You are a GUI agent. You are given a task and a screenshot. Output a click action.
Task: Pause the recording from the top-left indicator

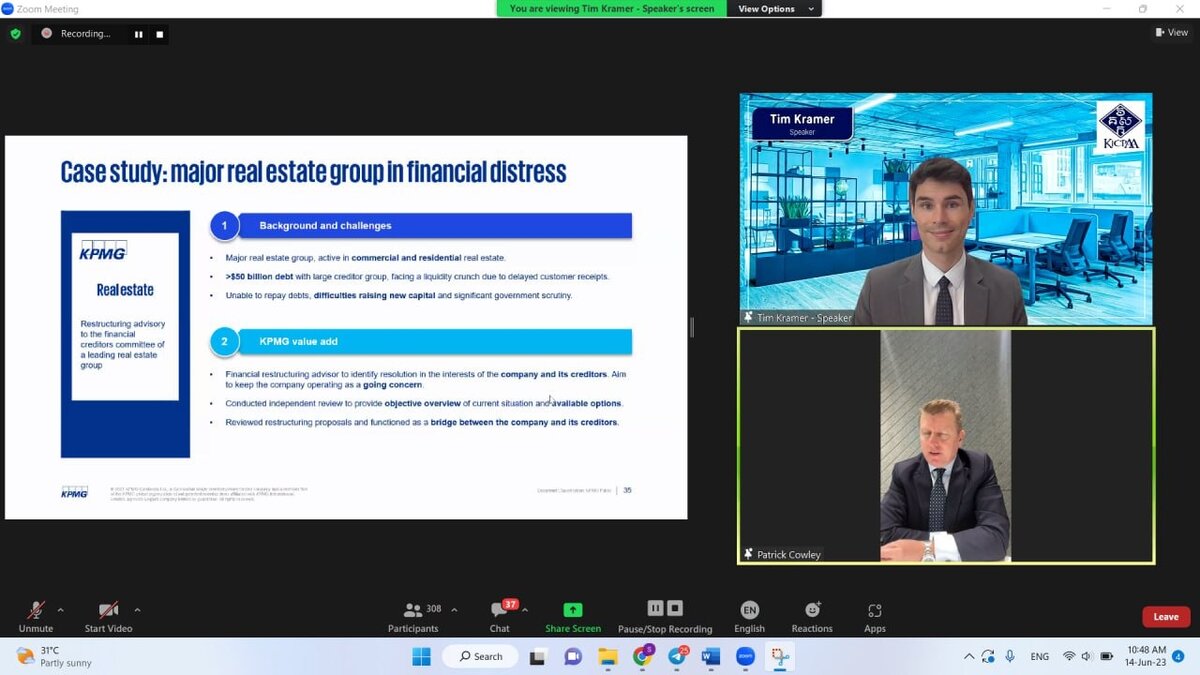click(x=139, y=34)
